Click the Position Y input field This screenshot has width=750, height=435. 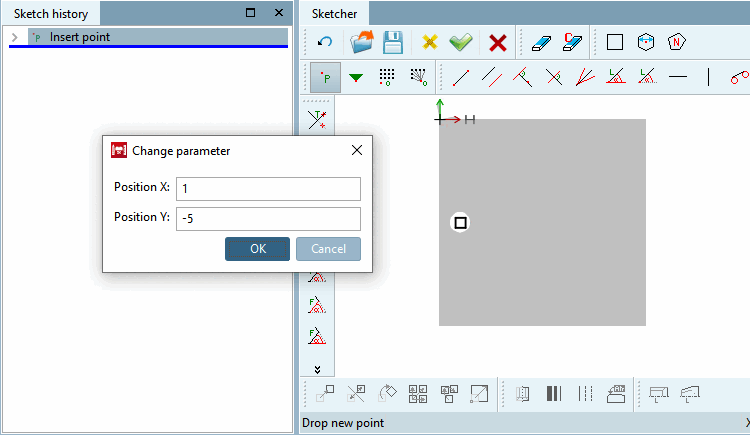(x=268, y=219)
